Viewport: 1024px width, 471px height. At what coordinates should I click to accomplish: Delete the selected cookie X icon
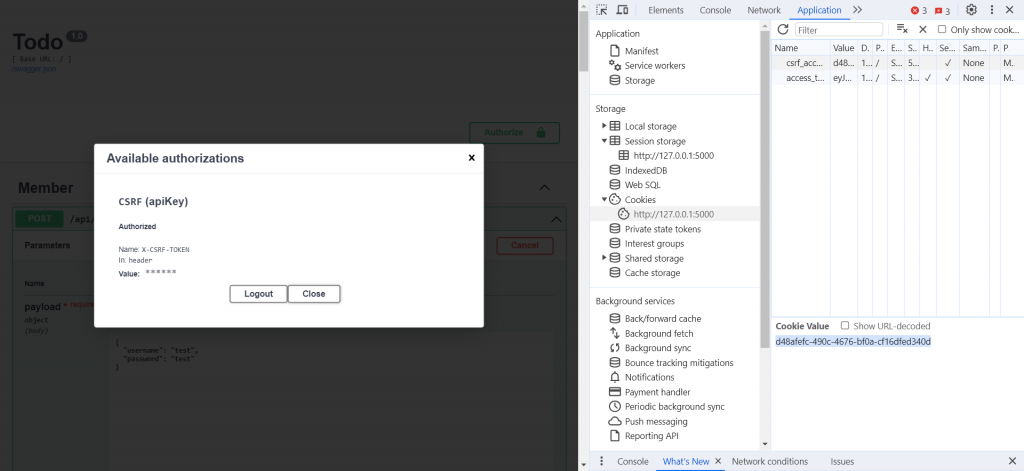coord(923,29)
